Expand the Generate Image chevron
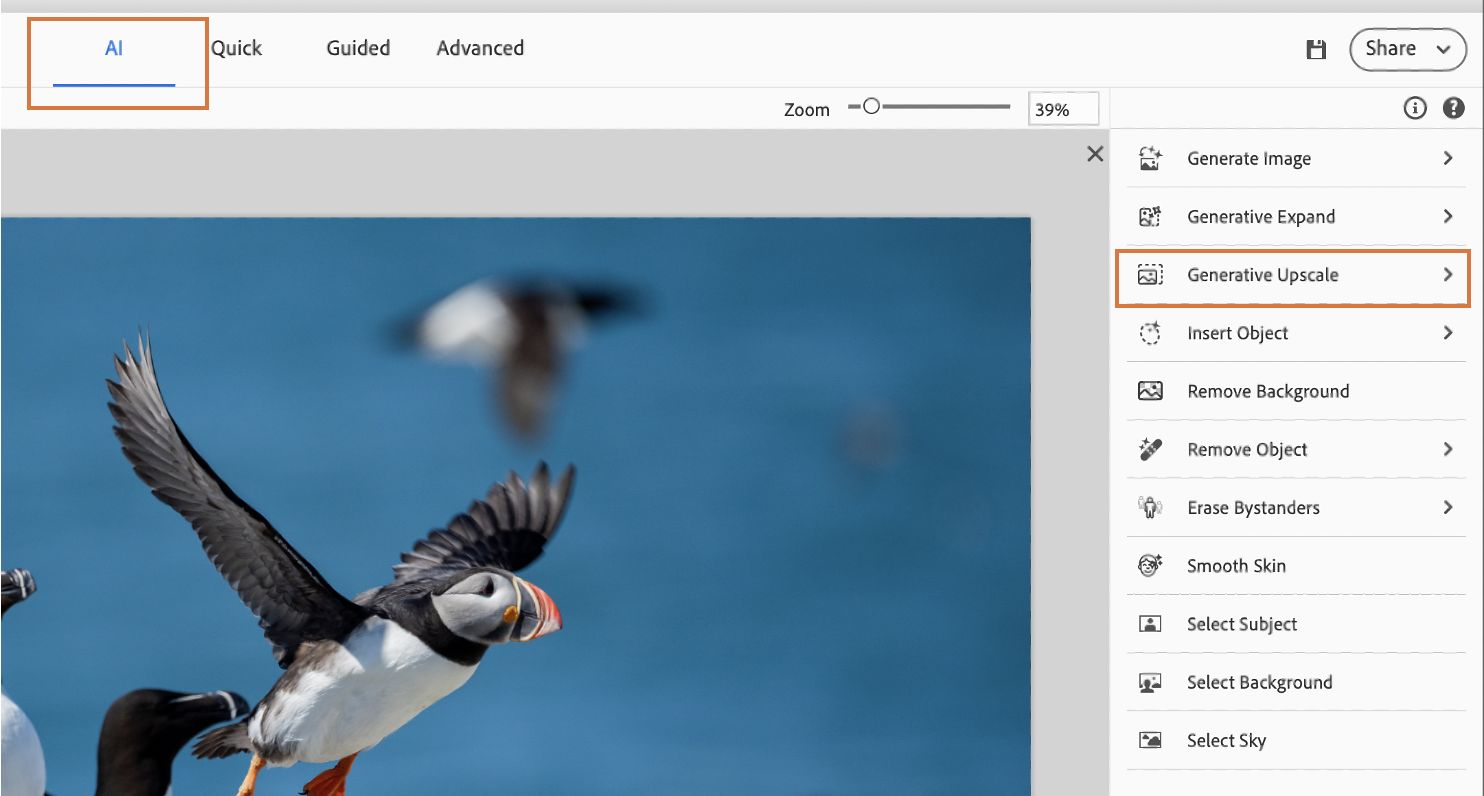 point(1448,158)
